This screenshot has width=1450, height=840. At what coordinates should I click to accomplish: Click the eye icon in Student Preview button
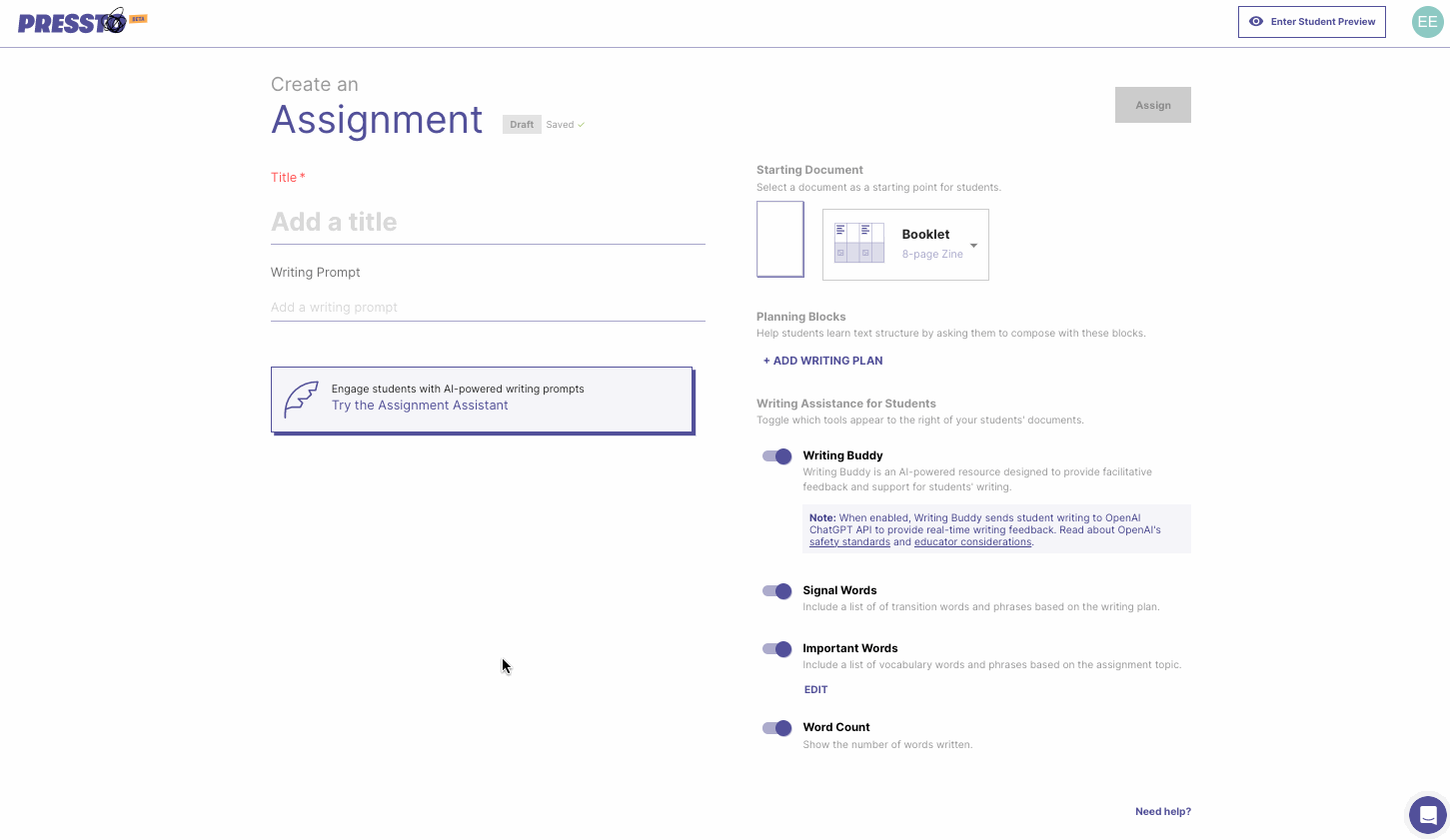[x=1256, y=22]
